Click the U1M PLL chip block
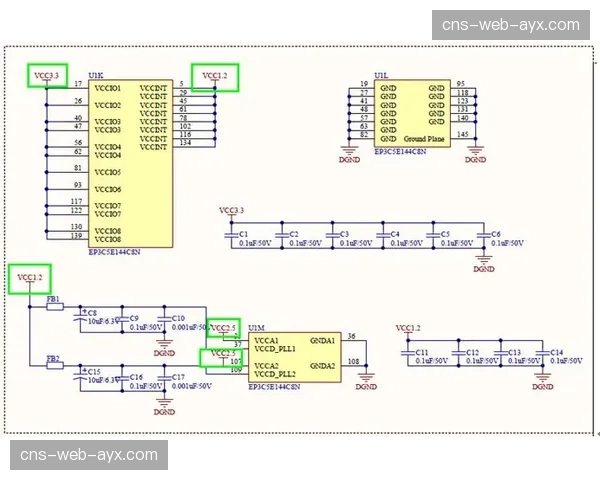 (x=295, y=355)
